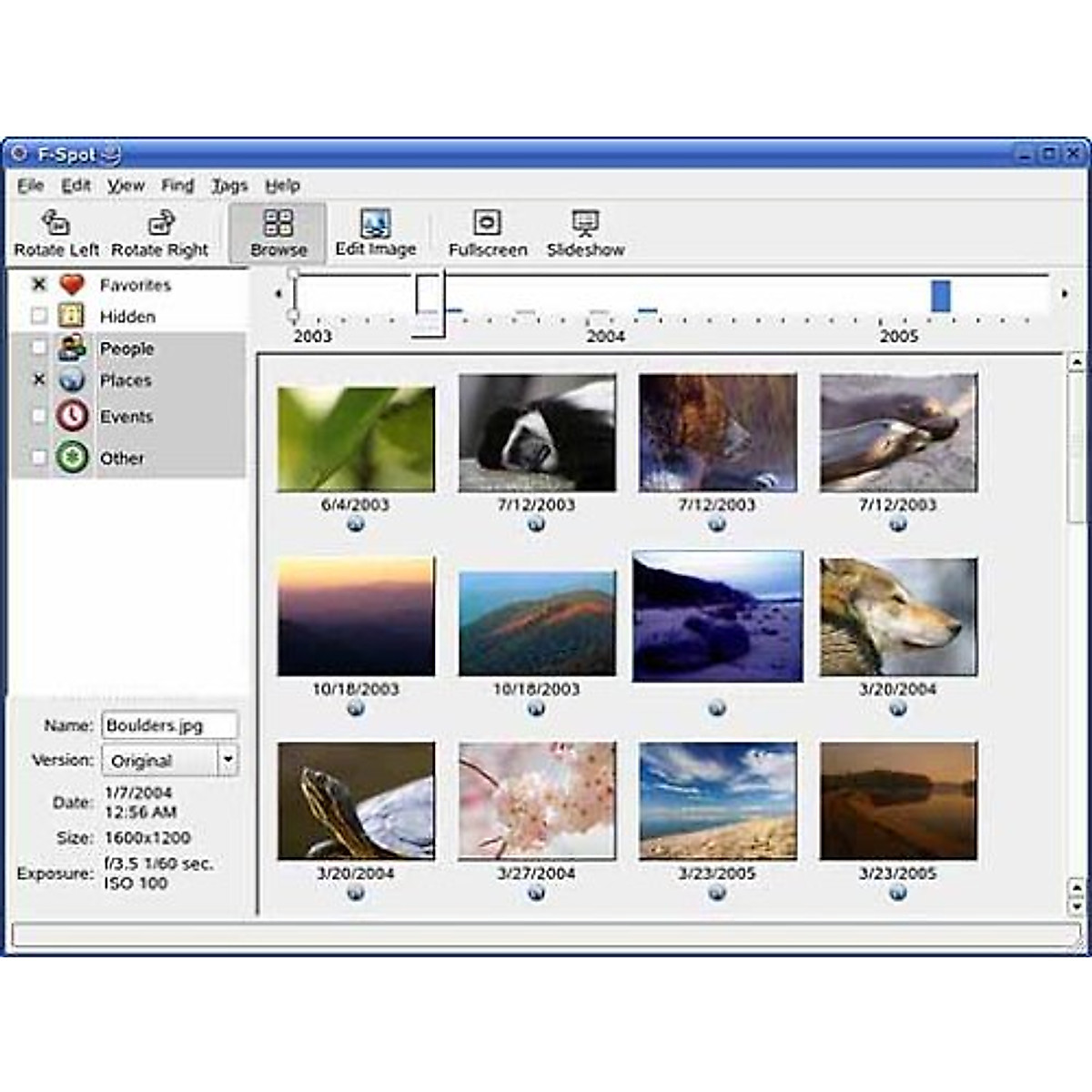Enter Fullscreen mode
1092x1092 pixels.
(x=488, y=230)
